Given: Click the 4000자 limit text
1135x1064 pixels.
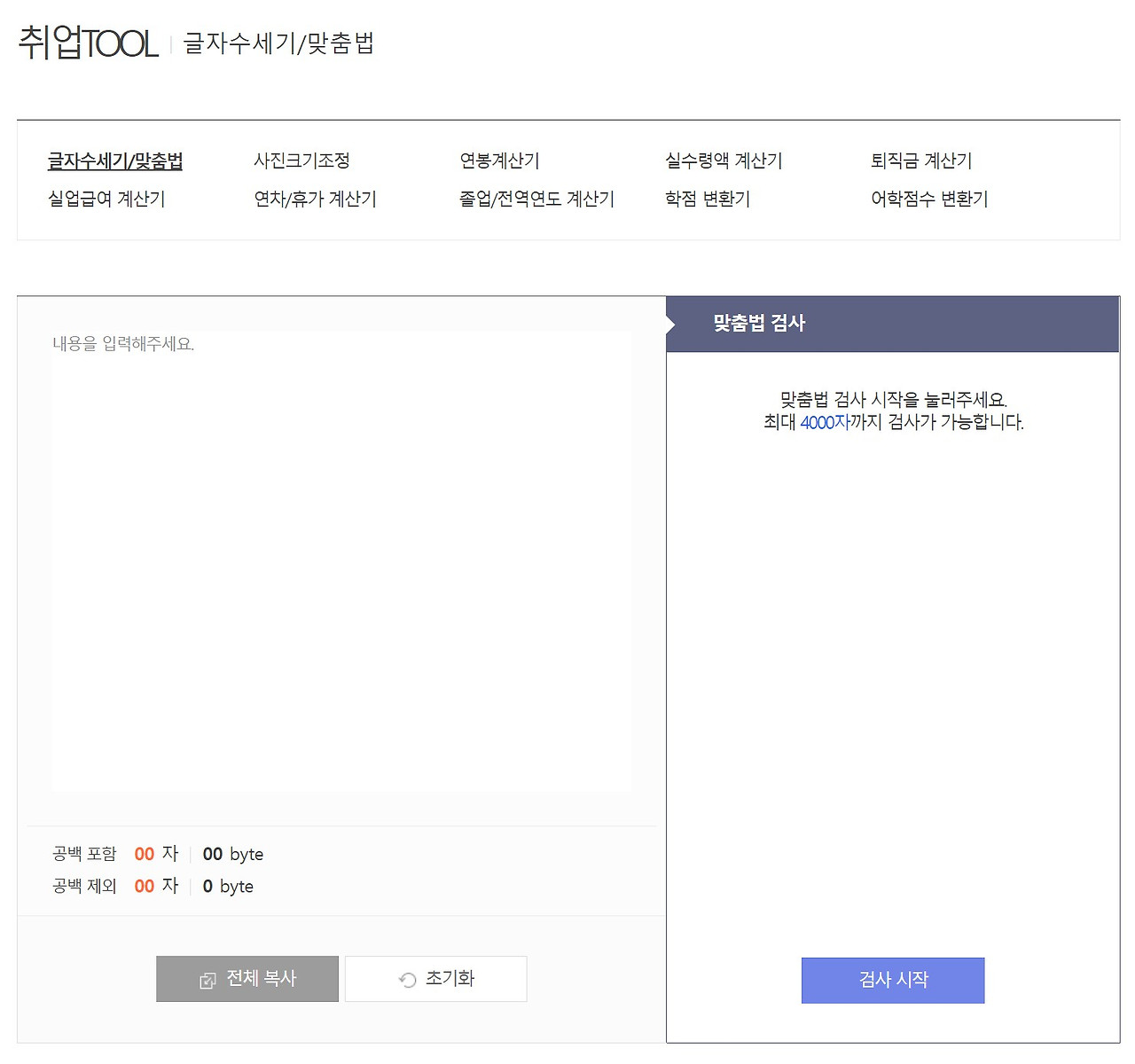Looking at the screenshot, I should click(825, 423).
